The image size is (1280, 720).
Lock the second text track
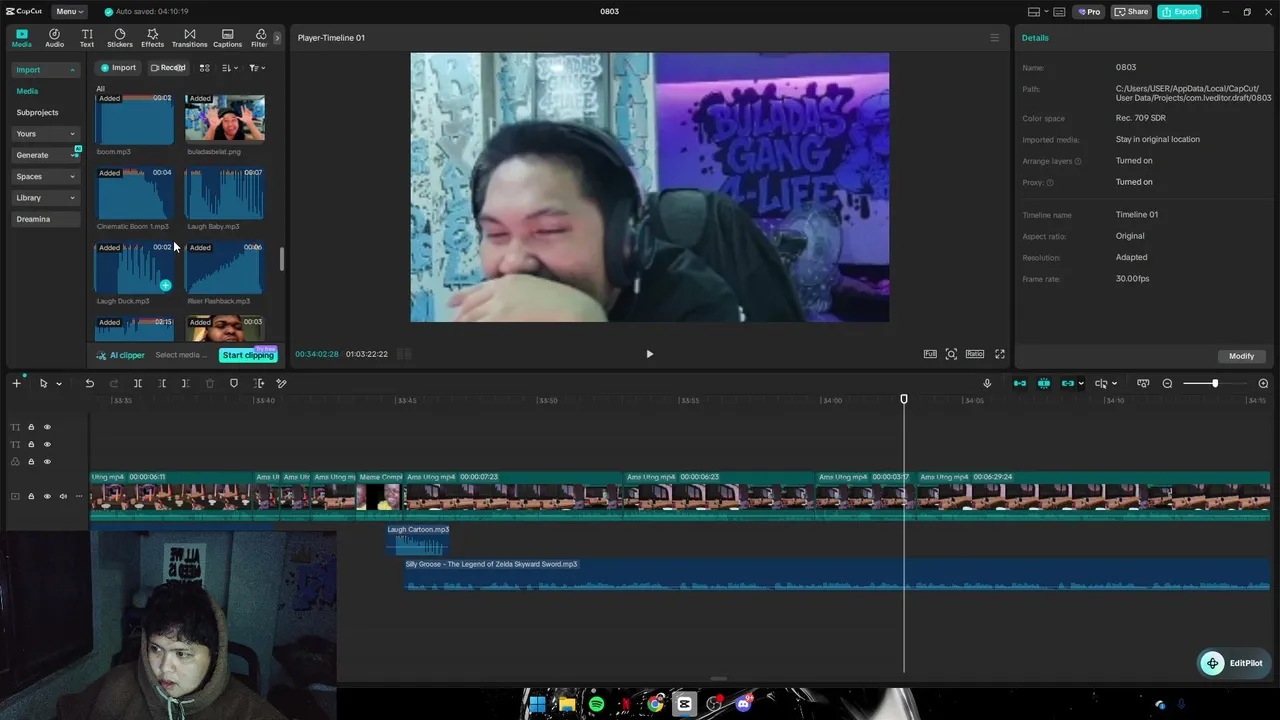click(31, 444)
